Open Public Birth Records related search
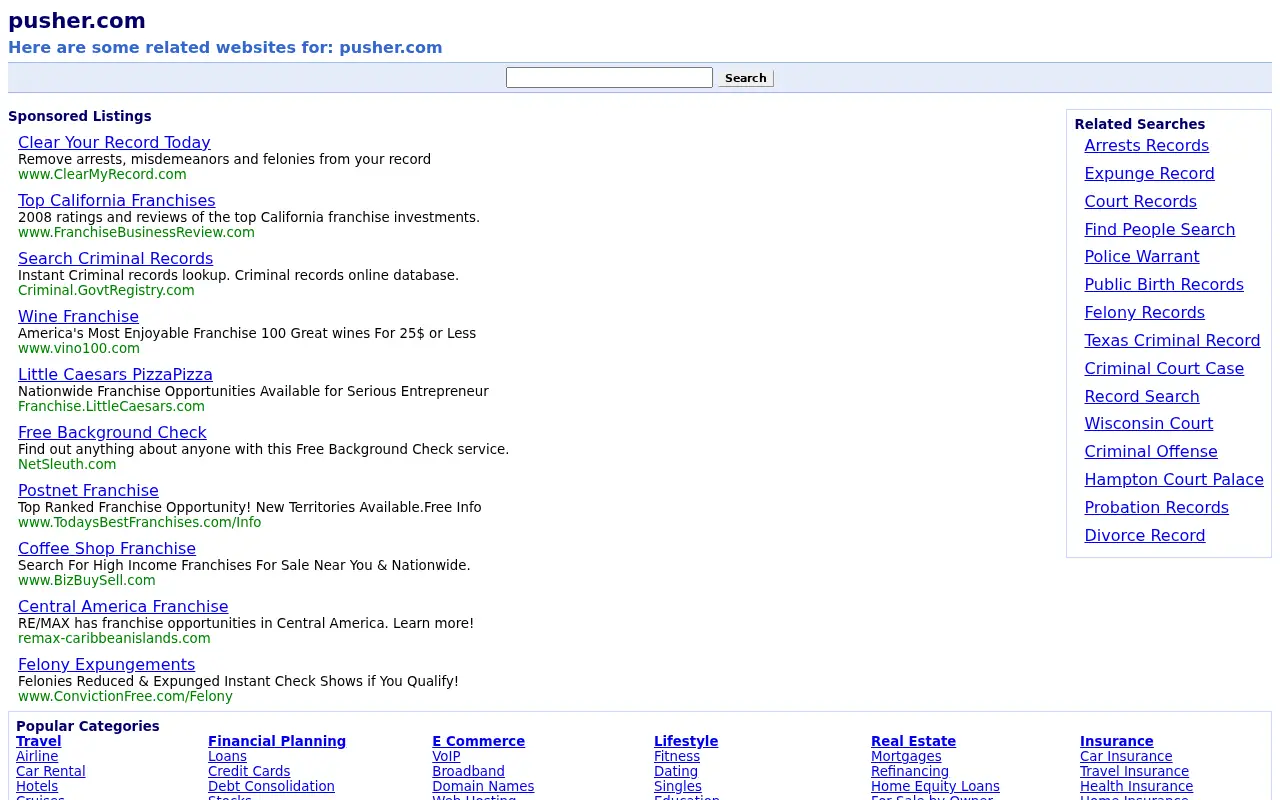The image size is (1280, 800). 1164,285
